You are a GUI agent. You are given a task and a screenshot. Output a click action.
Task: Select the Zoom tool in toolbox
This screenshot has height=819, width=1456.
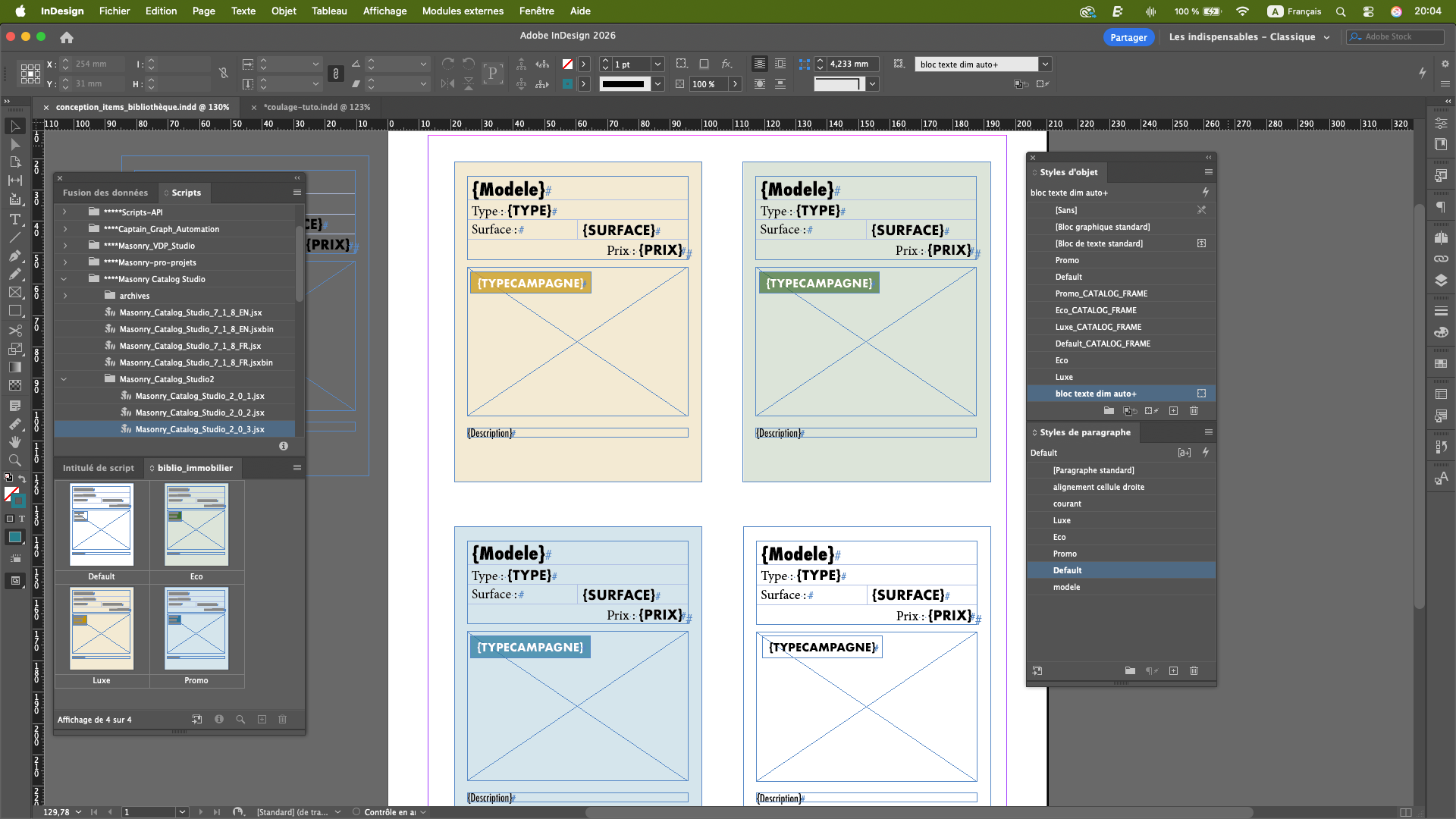coord(14,460)
